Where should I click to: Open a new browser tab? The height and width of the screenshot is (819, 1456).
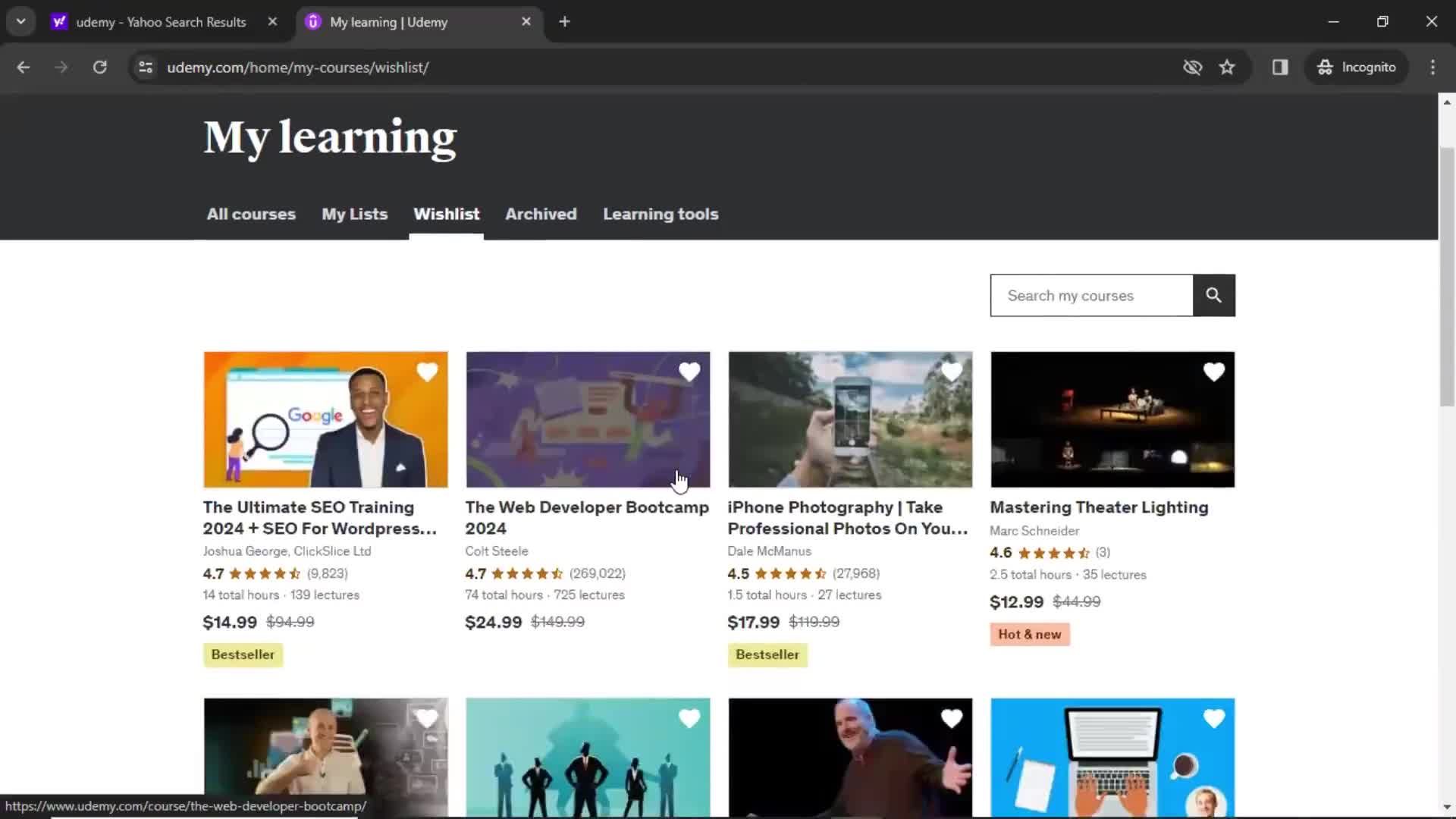564,22
